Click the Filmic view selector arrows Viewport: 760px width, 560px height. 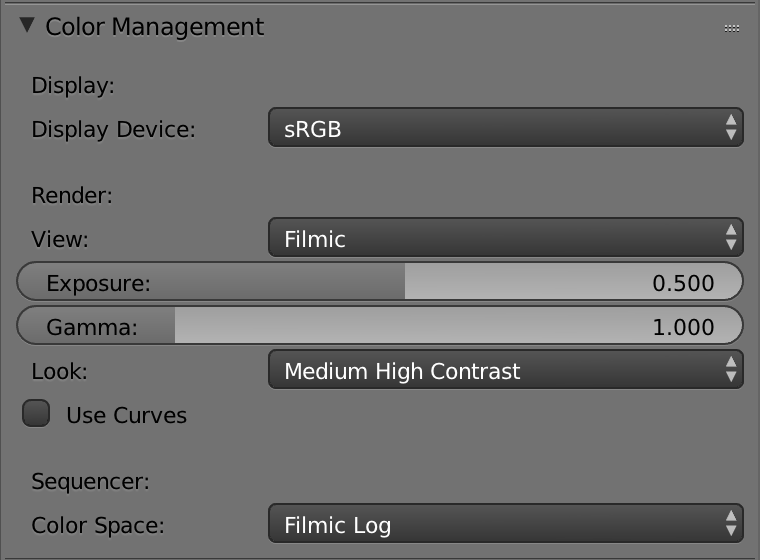[x=731, y=238]
